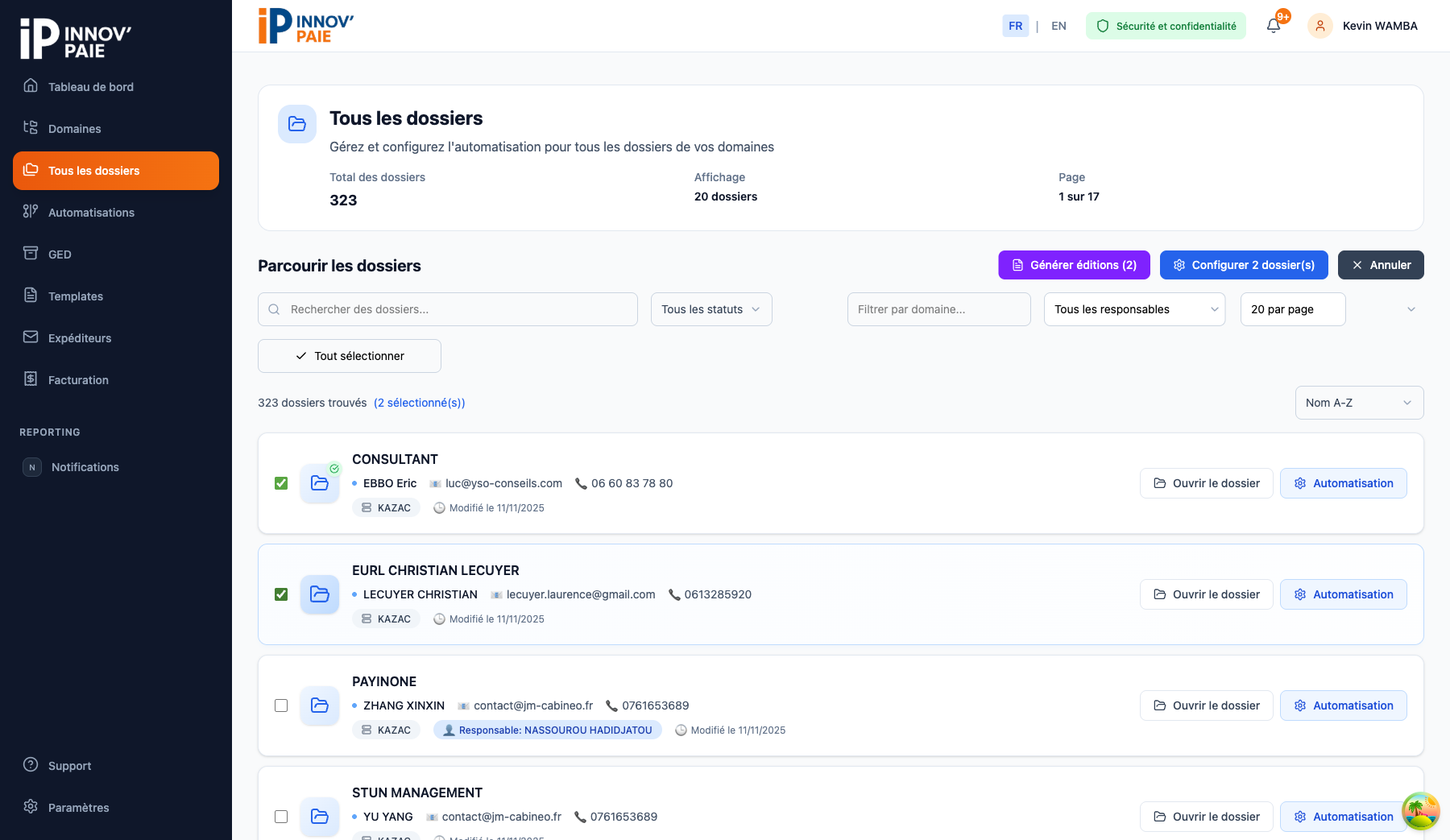Open the Templates section
This screenshot has height=840, width=1450.
point(75,296)
